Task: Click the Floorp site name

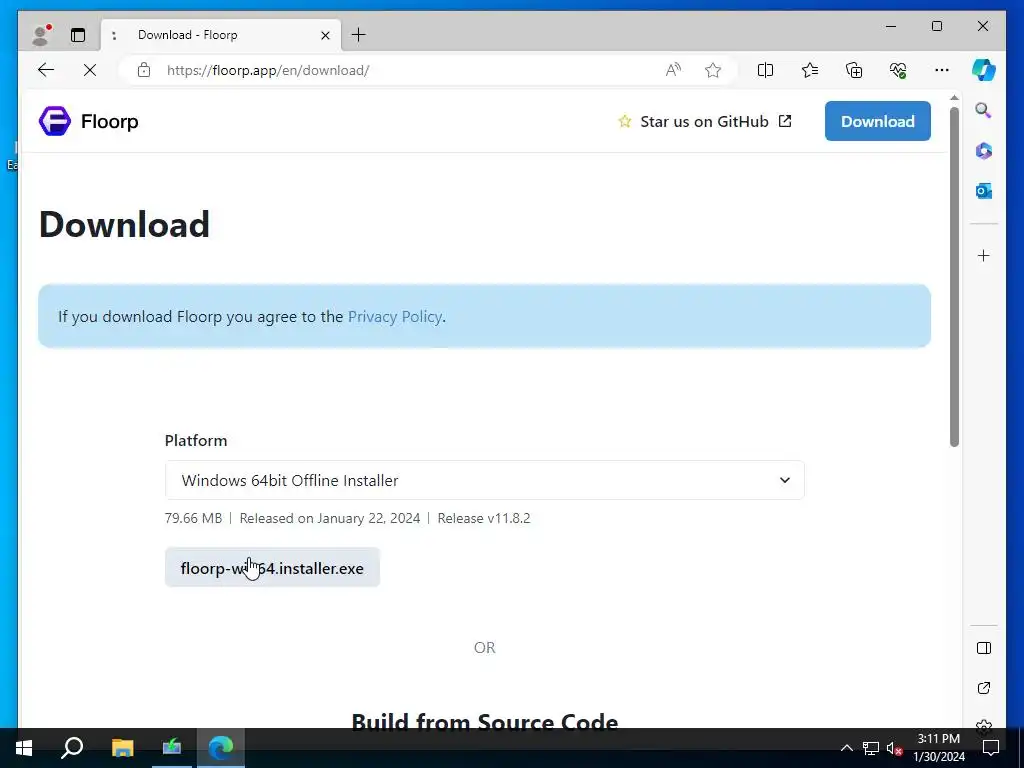Action: click(110, 121)
